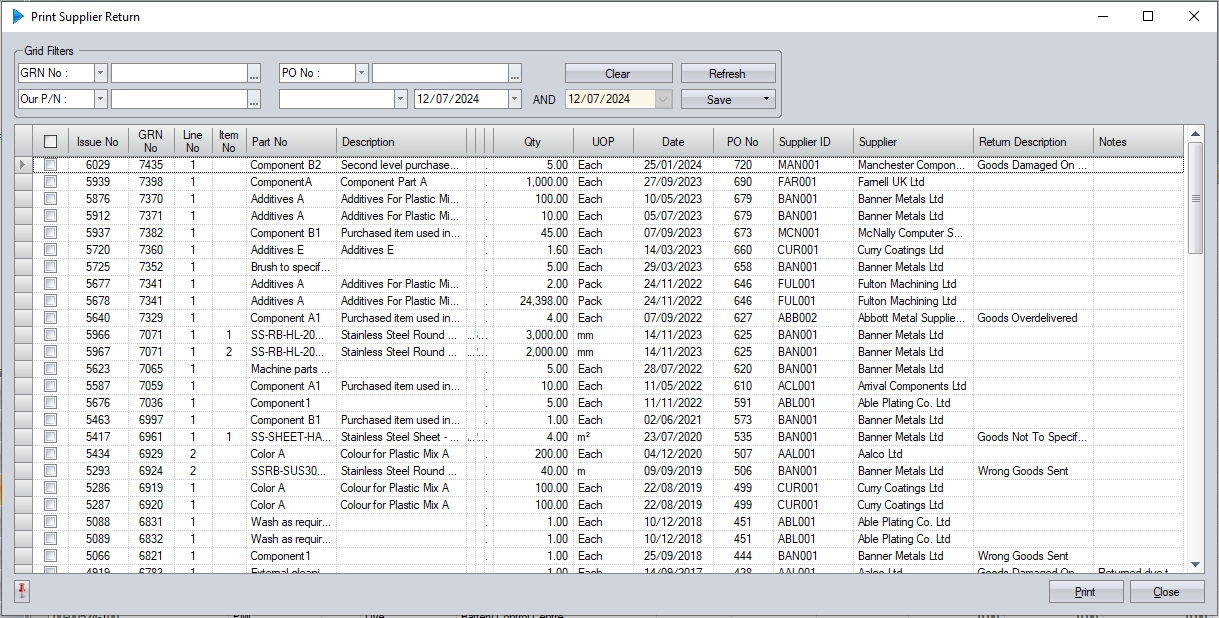The image size is (1219, 618).
Task: Click the Return Description column header
Action: 1032,142
